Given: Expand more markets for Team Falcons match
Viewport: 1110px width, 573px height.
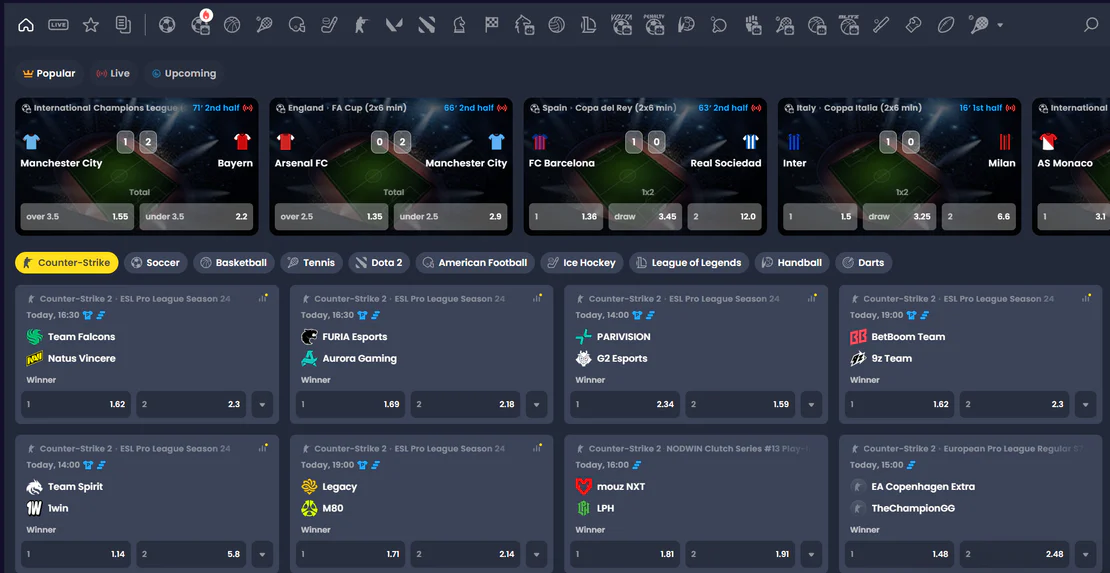Looking at the screenshot, I should (262, 404).
